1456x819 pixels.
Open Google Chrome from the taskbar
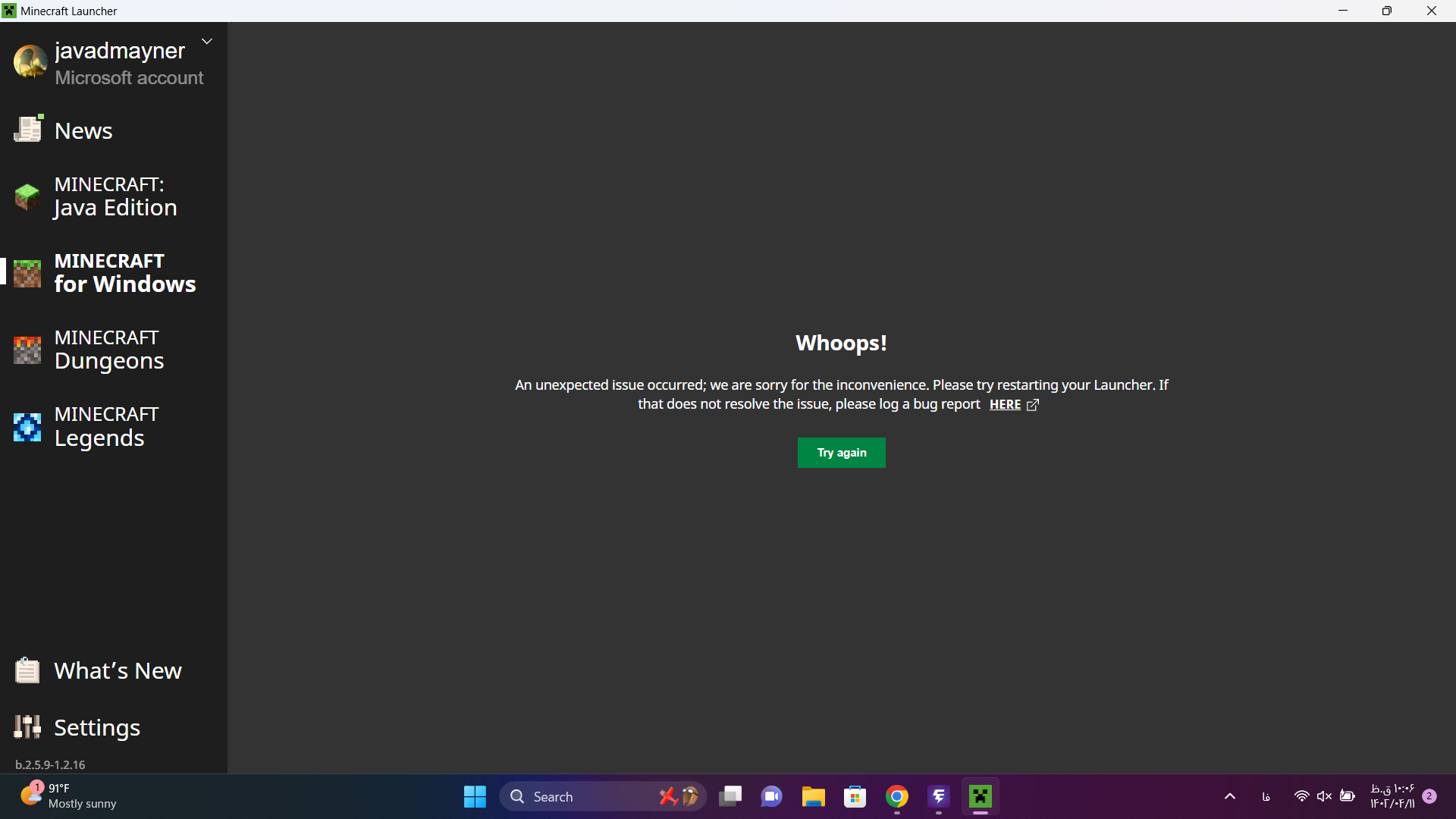(x=896, y=796)
